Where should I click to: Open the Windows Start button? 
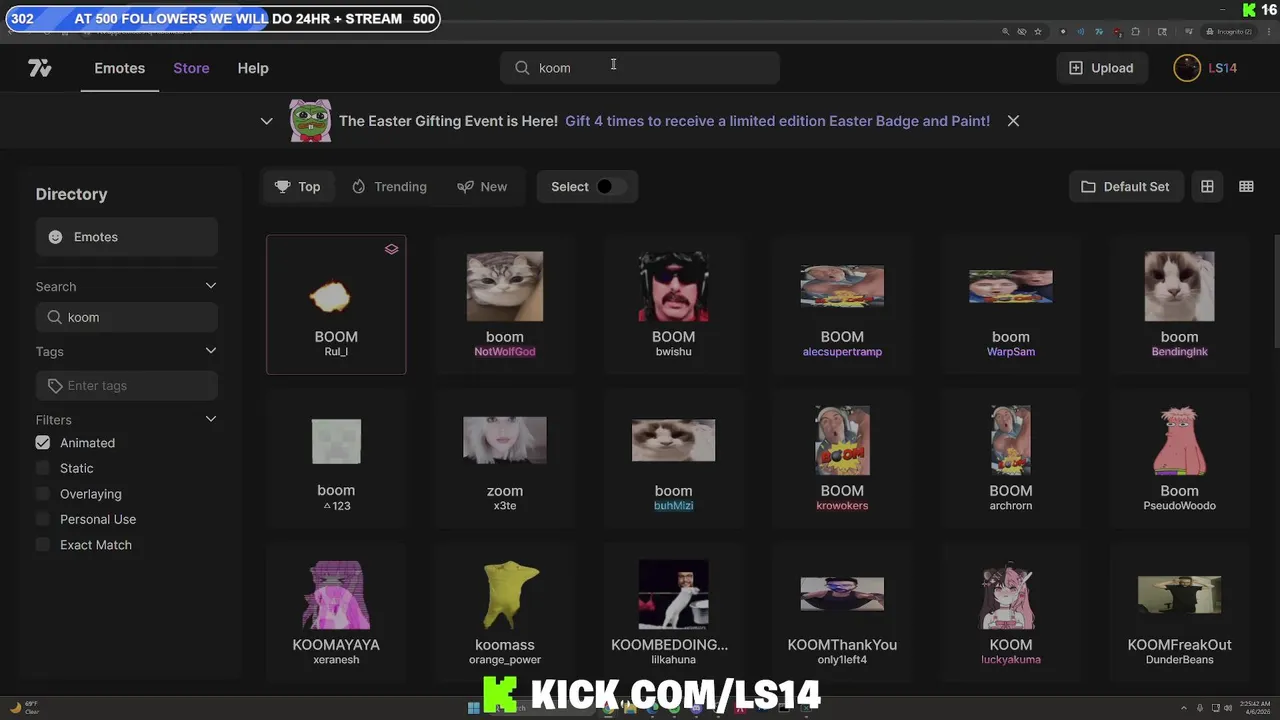point(473,708)
